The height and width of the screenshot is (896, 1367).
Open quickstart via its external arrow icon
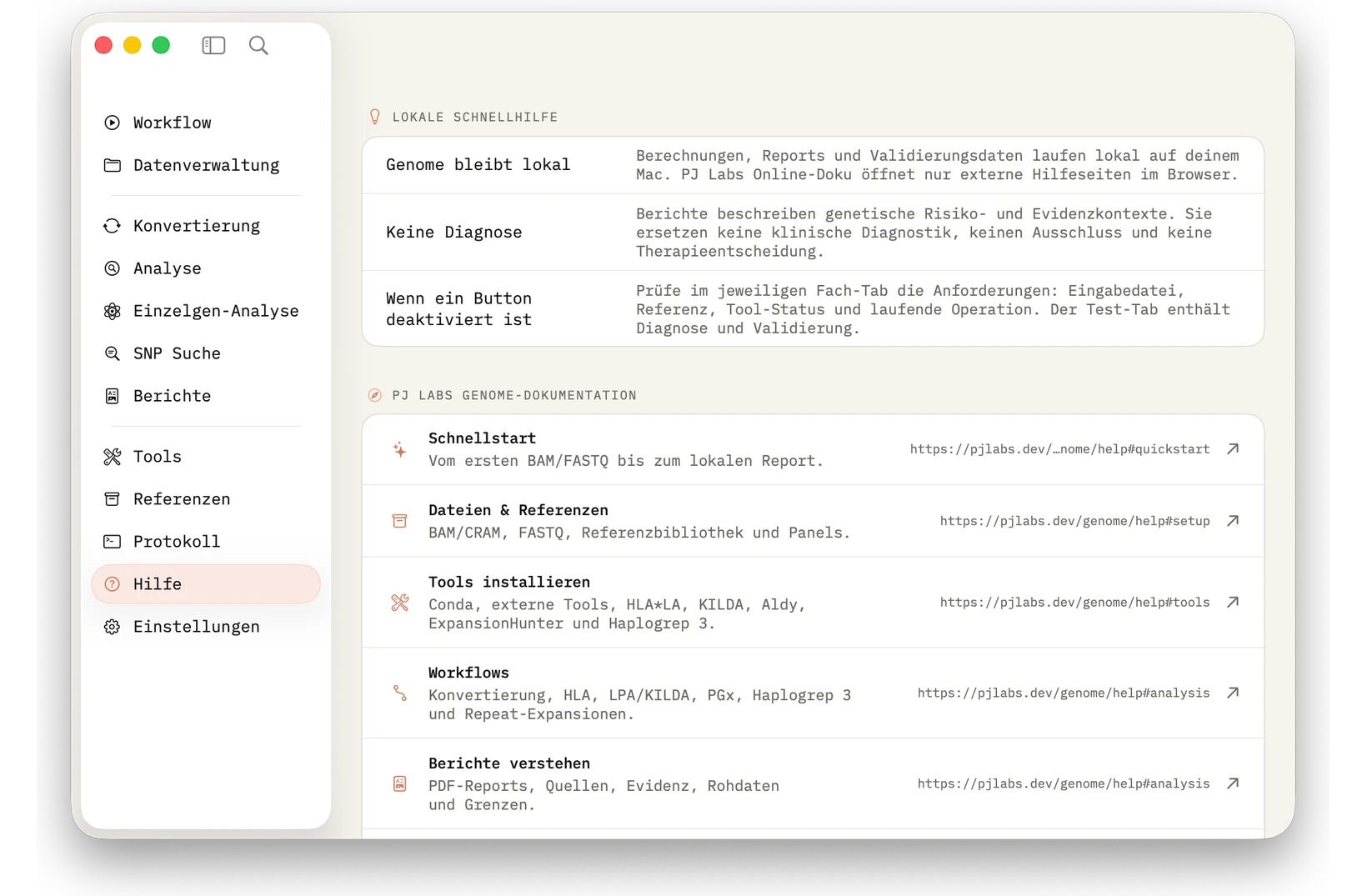click(x=1233, y=449)
